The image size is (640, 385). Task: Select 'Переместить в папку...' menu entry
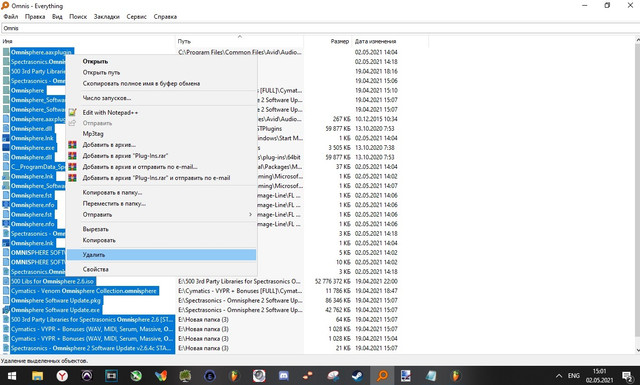114,203
